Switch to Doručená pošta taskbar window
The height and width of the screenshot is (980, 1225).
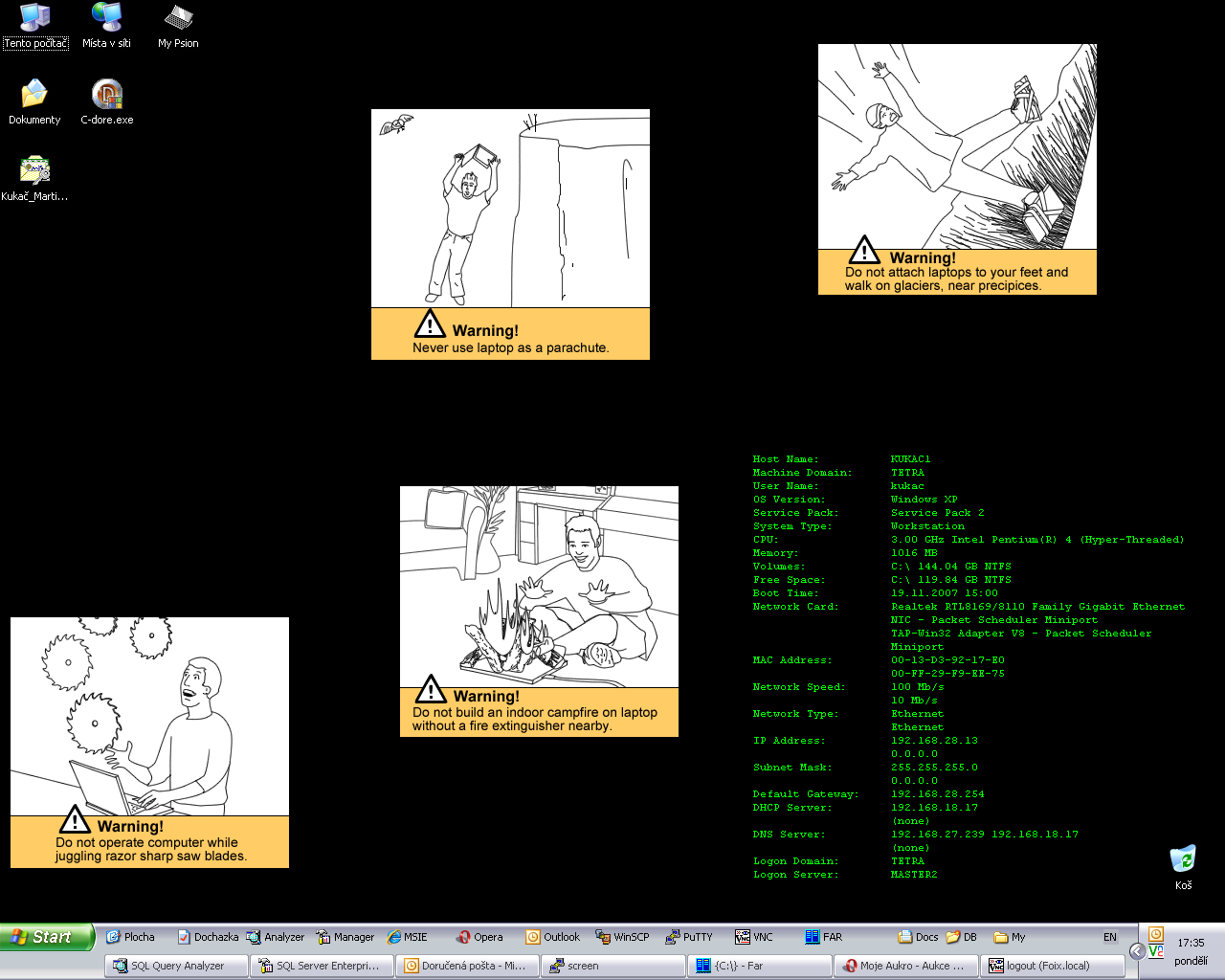click(x=467, y=966)
